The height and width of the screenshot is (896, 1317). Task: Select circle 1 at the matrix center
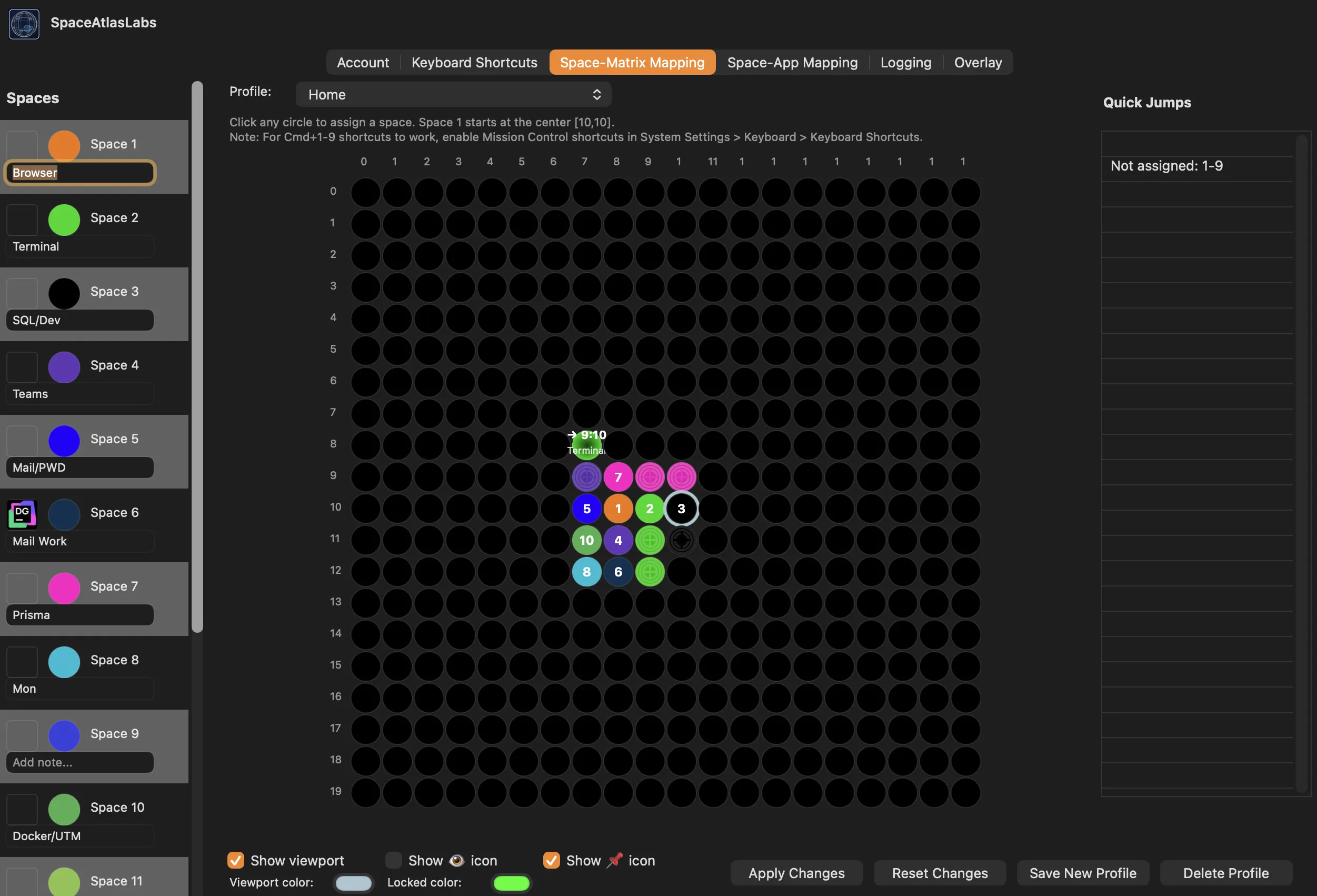[x=618, y=509]
